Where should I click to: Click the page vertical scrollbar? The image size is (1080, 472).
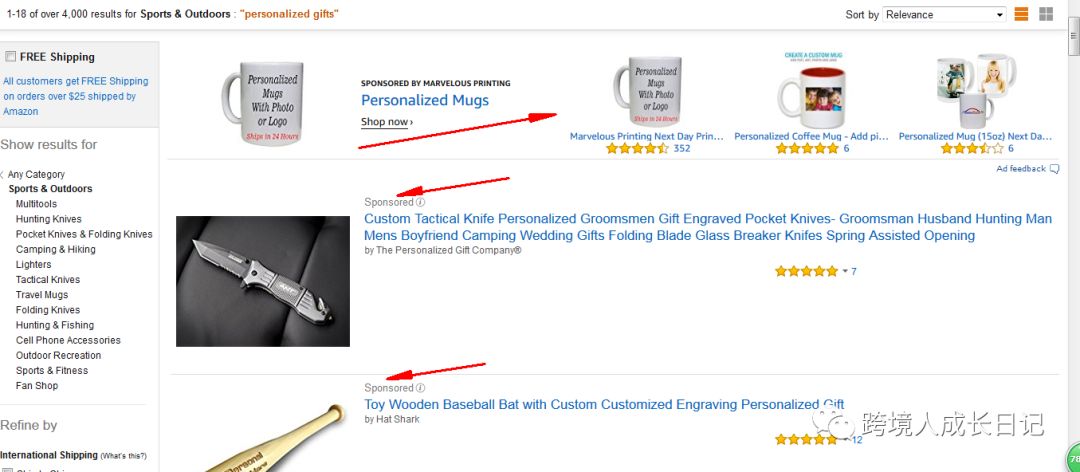1074,236
